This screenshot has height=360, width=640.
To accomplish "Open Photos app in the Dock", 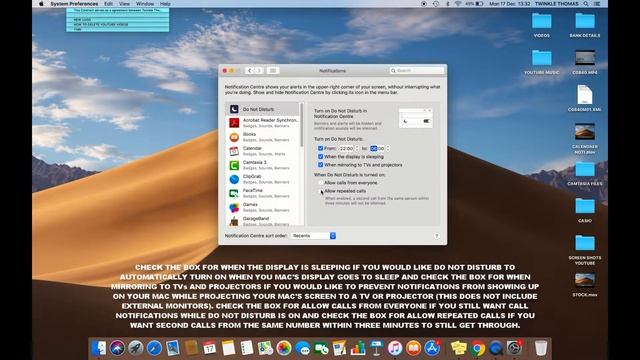I will tap(284, 348).
